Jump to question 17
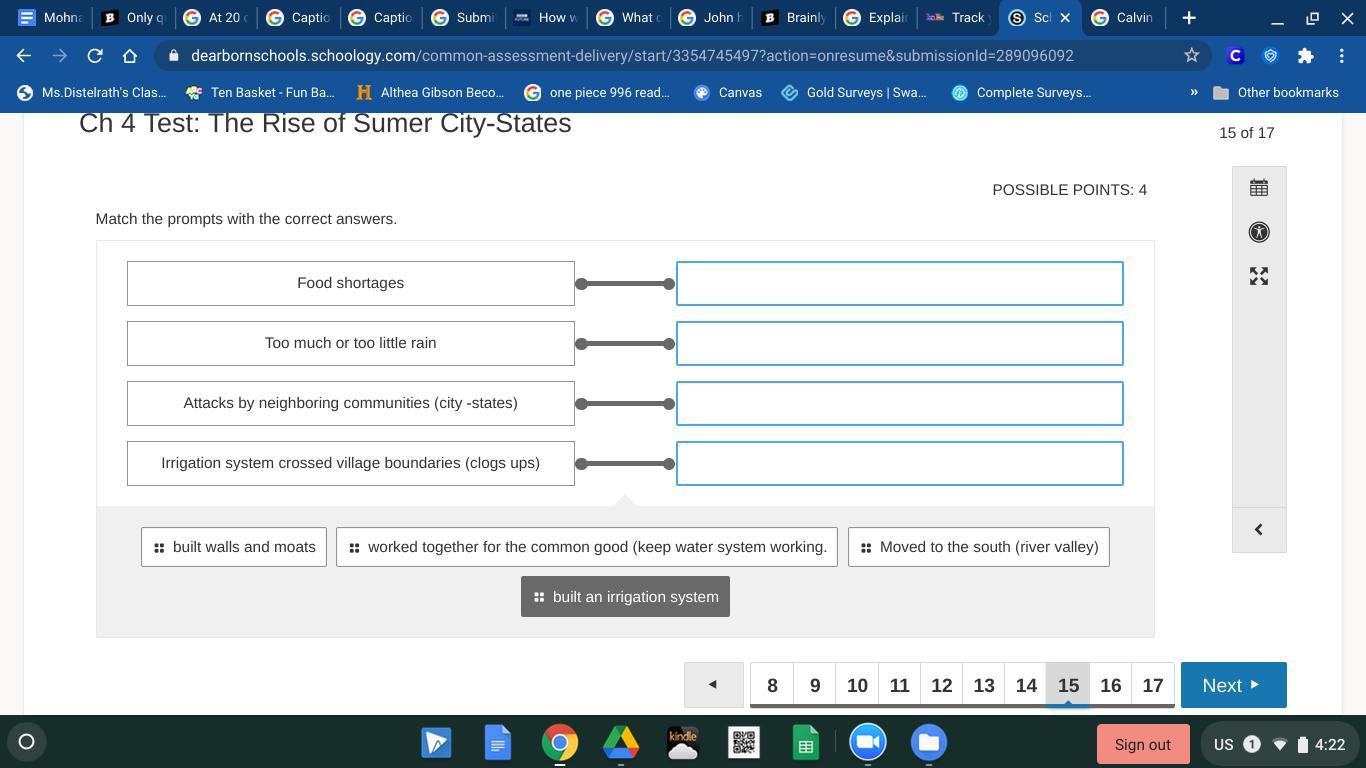The height and width of the screenshot is (768, 1366). (x=1153, y=685)
